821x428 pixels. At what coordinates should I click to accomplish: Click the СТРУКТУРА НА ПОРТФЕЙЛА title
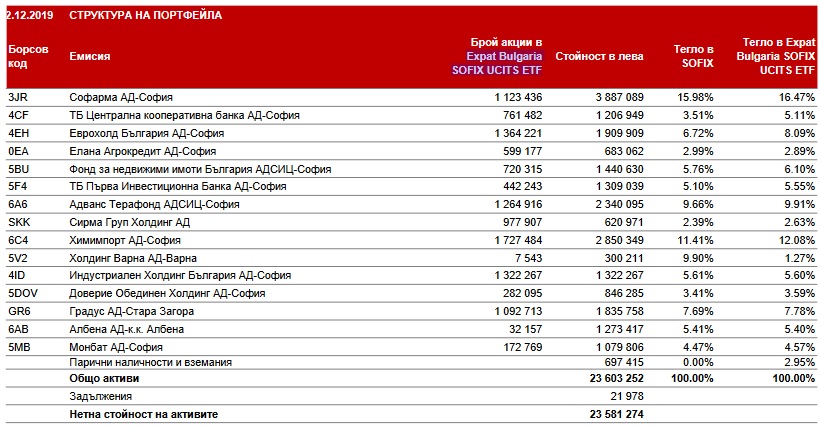point(146,15)
